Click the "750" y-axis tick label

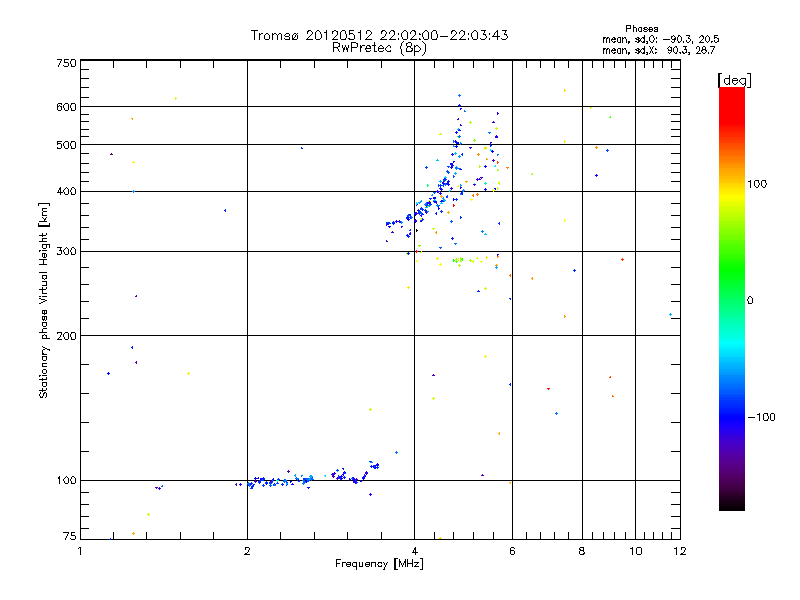(66, 63)
